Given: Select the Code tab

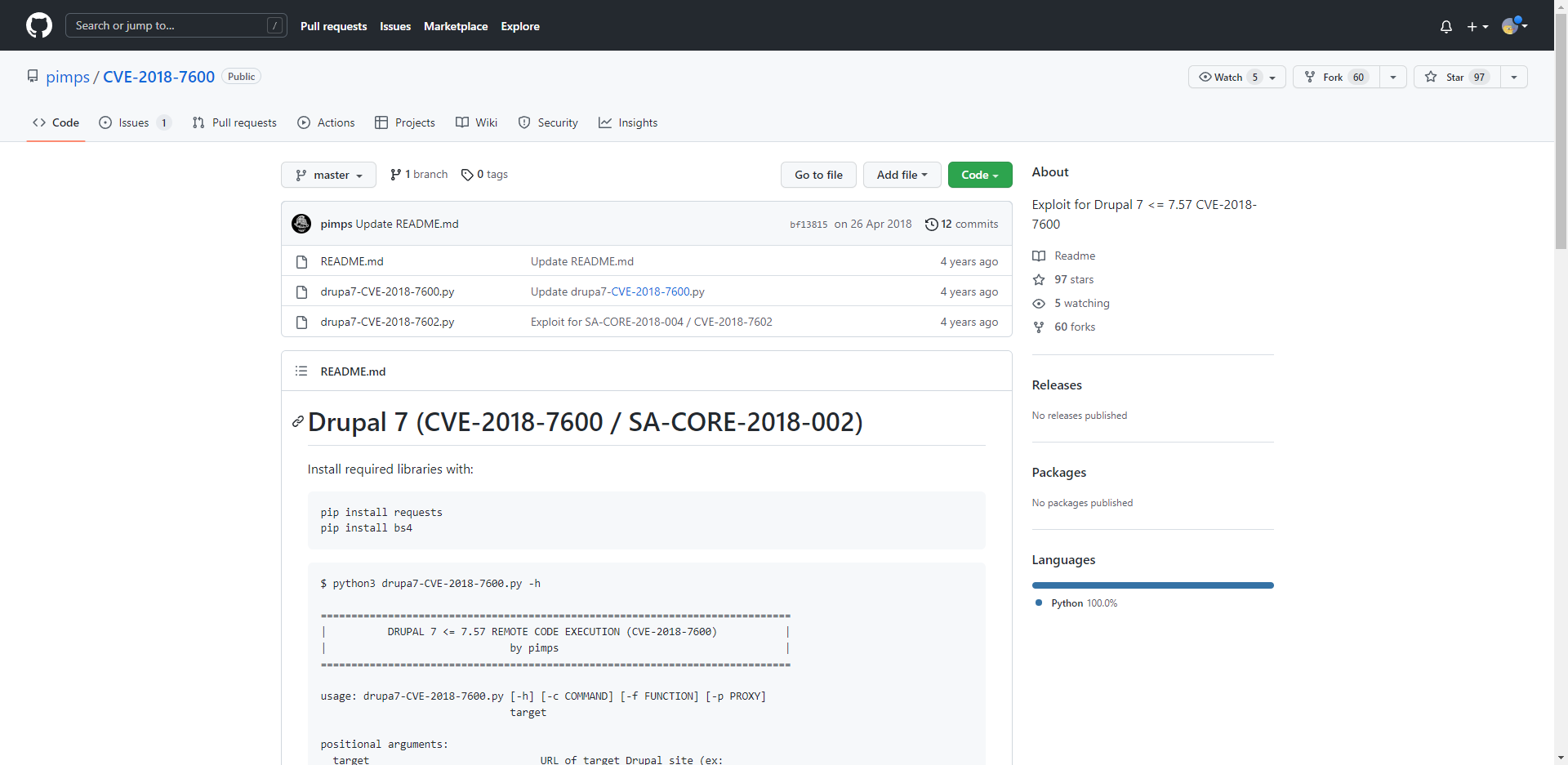Looking at the screenshot, I should pyautogui.click(x=56, y=122).
